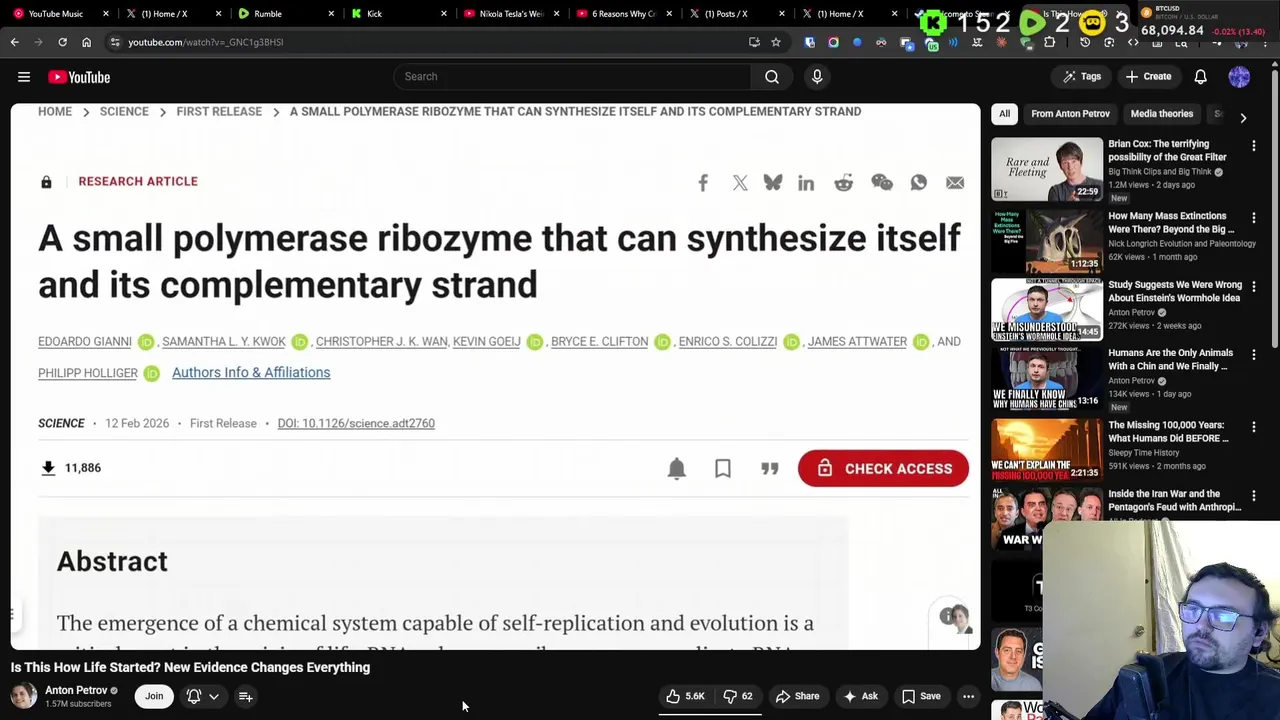The height and width of the screenshot is (720, 1280).
Task: Select Media theories filter chip
Action: 1162,114
